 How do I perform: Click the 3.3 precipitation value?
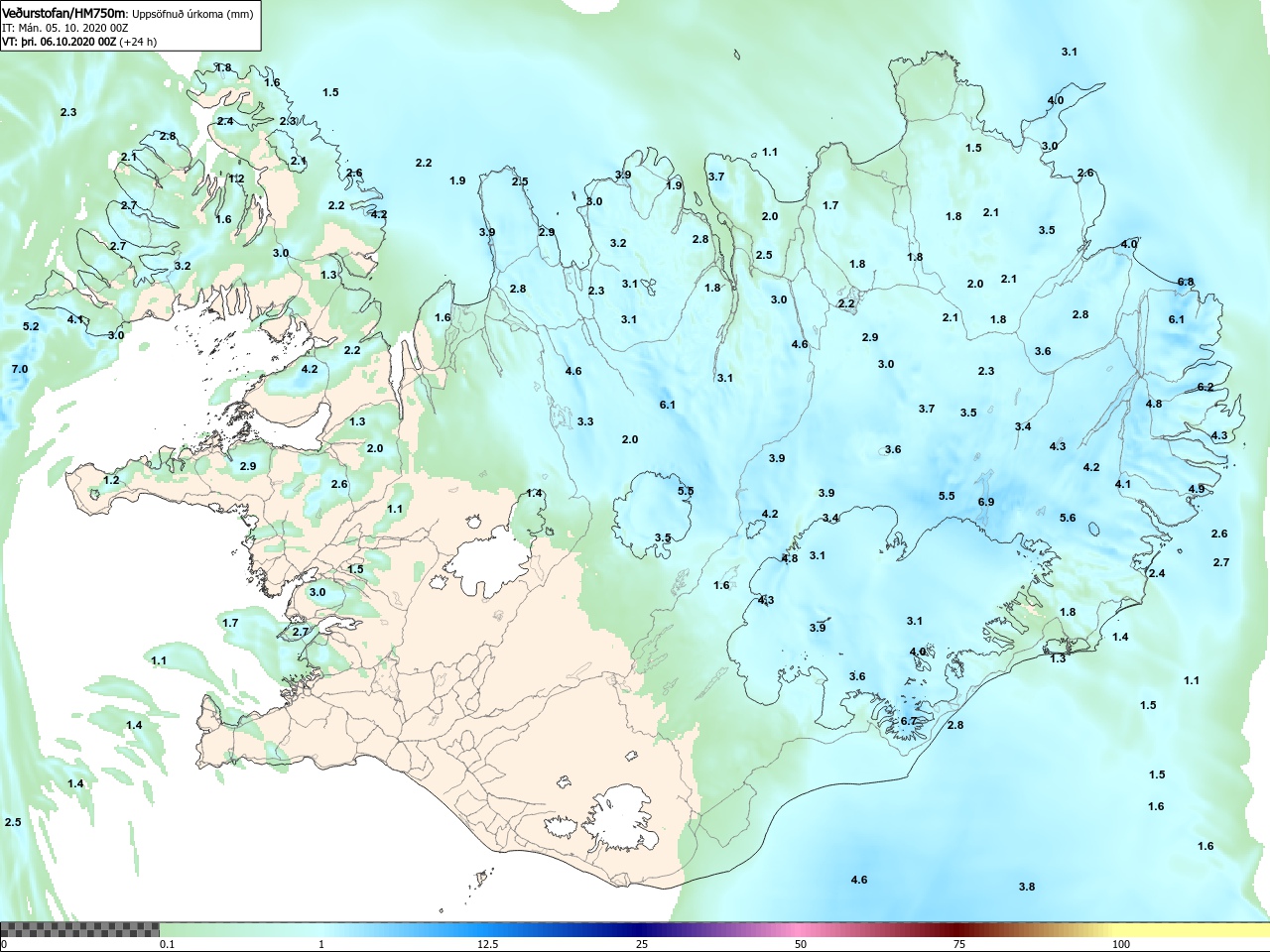pos(585,421)
